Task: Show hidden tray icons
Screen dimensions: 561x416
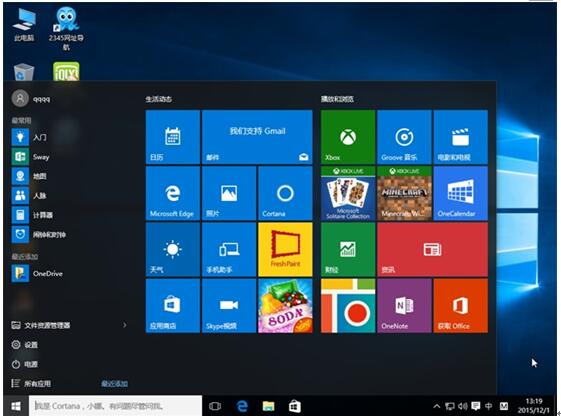Action: click(436, 406)
